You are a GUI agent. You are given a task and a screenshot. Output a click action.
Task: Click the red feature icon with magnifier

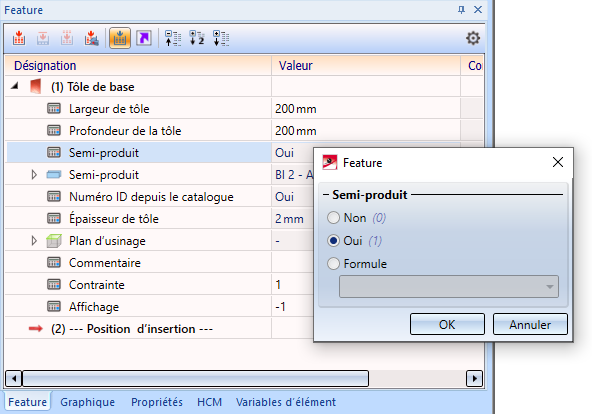91,38
